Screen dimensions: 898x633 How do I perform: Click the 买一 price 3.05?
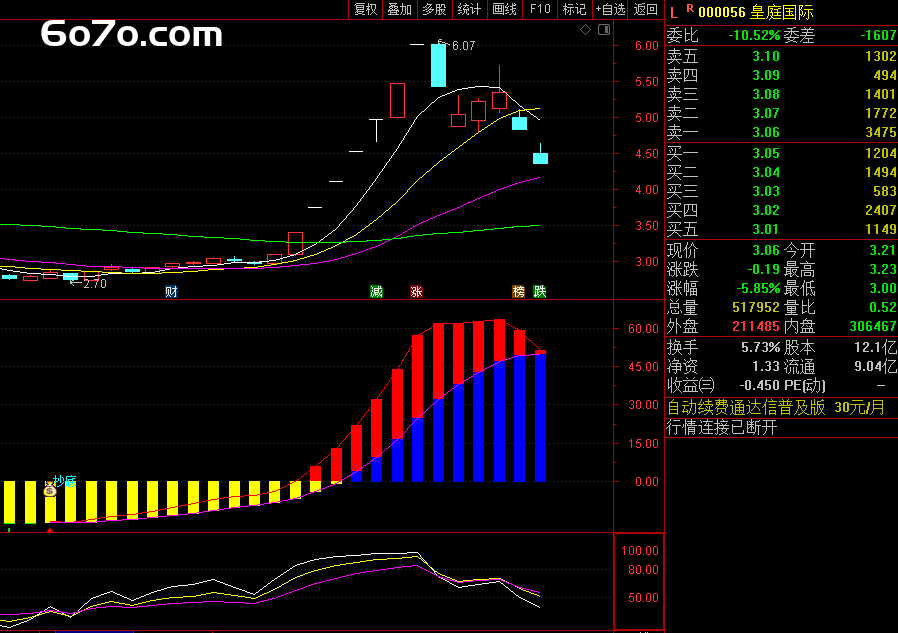766,153
